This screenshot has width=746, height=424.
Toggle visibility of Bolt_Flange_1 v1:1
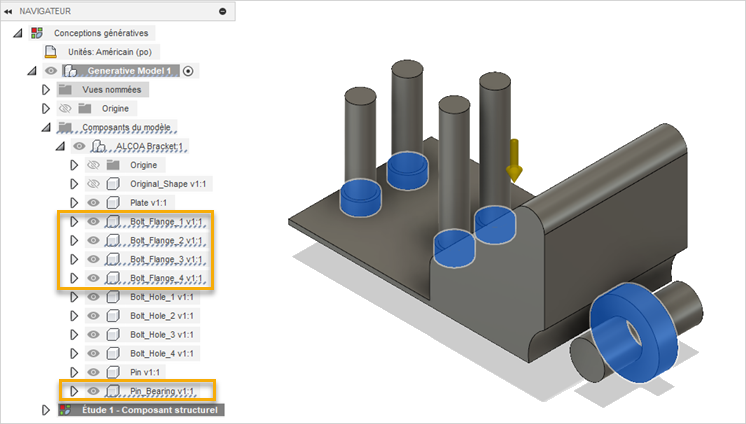click(94, 222)
